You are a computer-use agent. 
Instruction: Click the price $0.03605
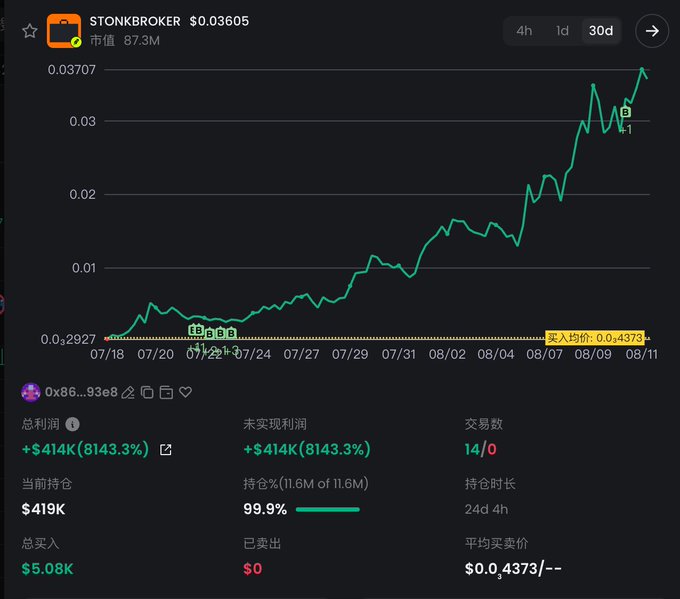(x=219, y=21)
